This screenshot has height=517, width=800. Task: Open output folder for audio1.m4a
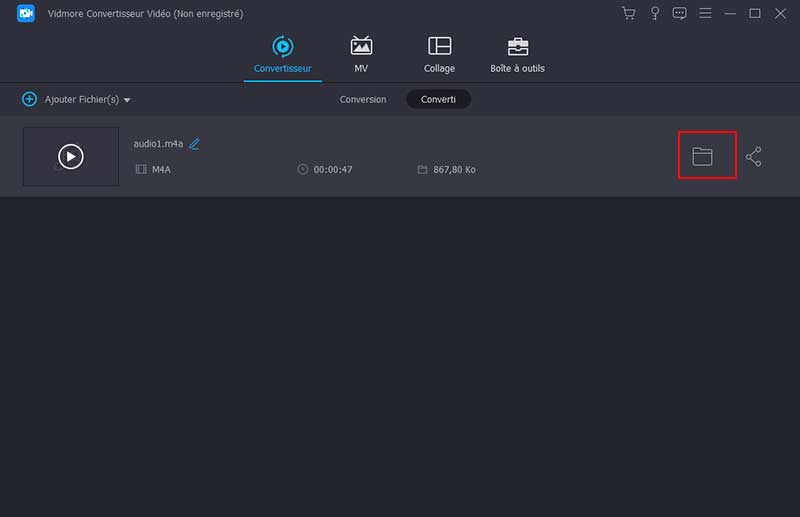(702, 156)
